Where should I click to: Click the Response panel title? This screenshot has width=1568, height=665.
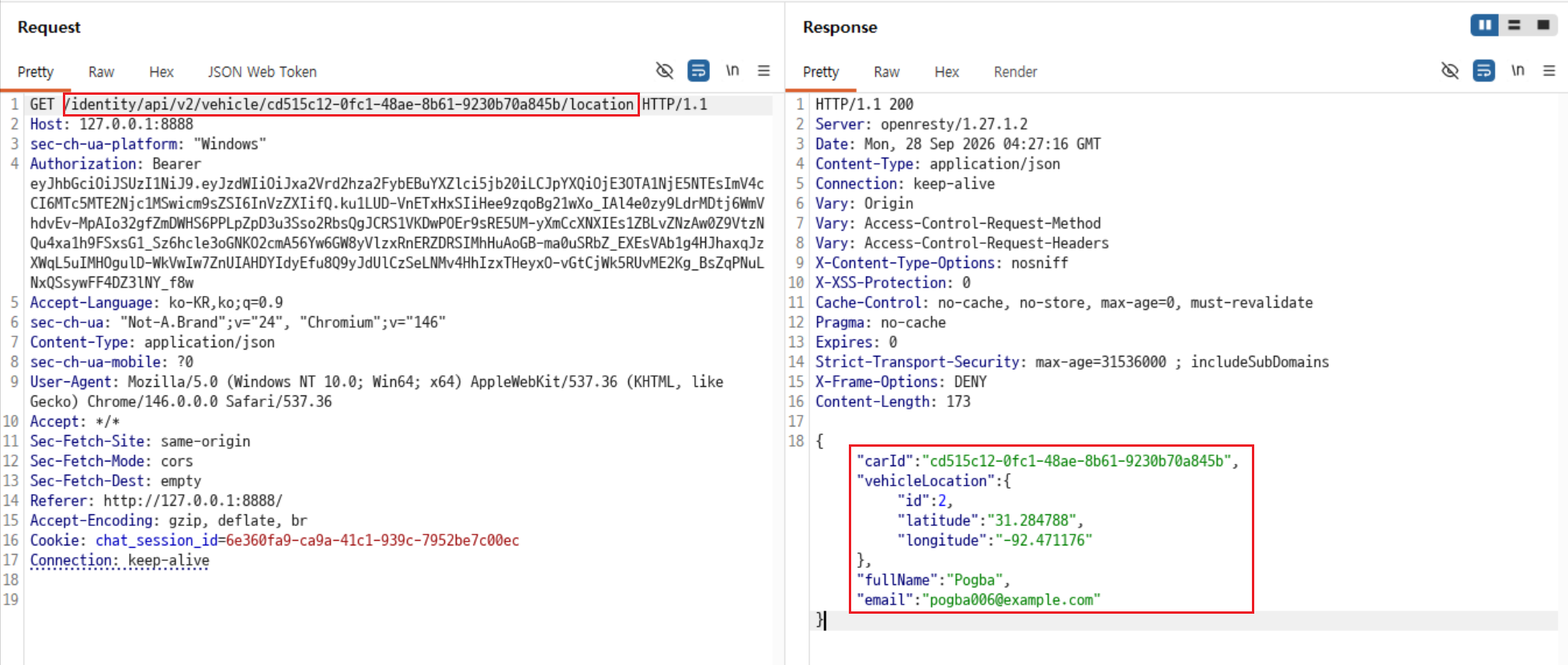tap(840, 27)
